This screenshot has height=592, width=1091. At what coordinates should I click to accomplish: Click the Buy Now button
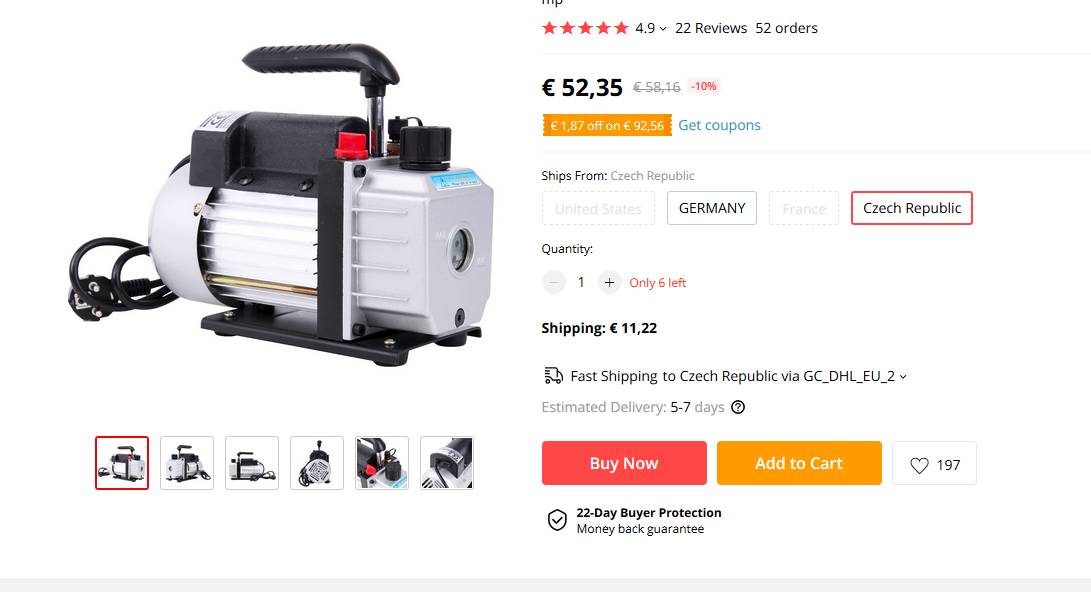(x=624, y=463)
